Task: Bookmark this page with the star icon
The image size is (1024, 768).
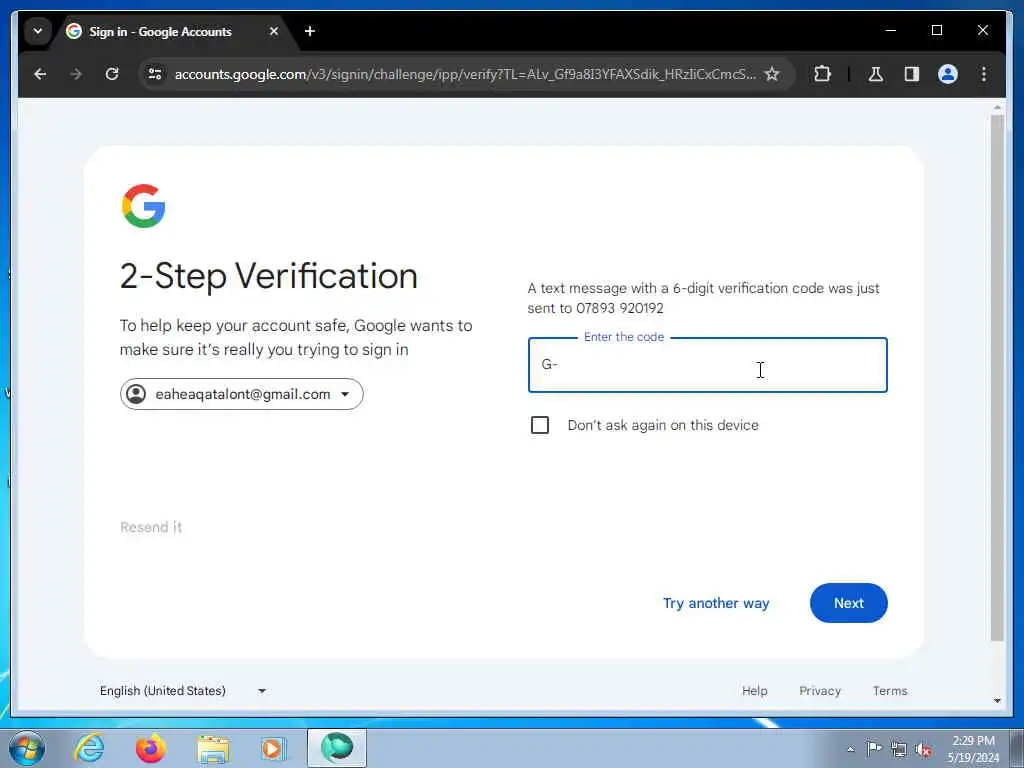Action: (x=772, y=74)
